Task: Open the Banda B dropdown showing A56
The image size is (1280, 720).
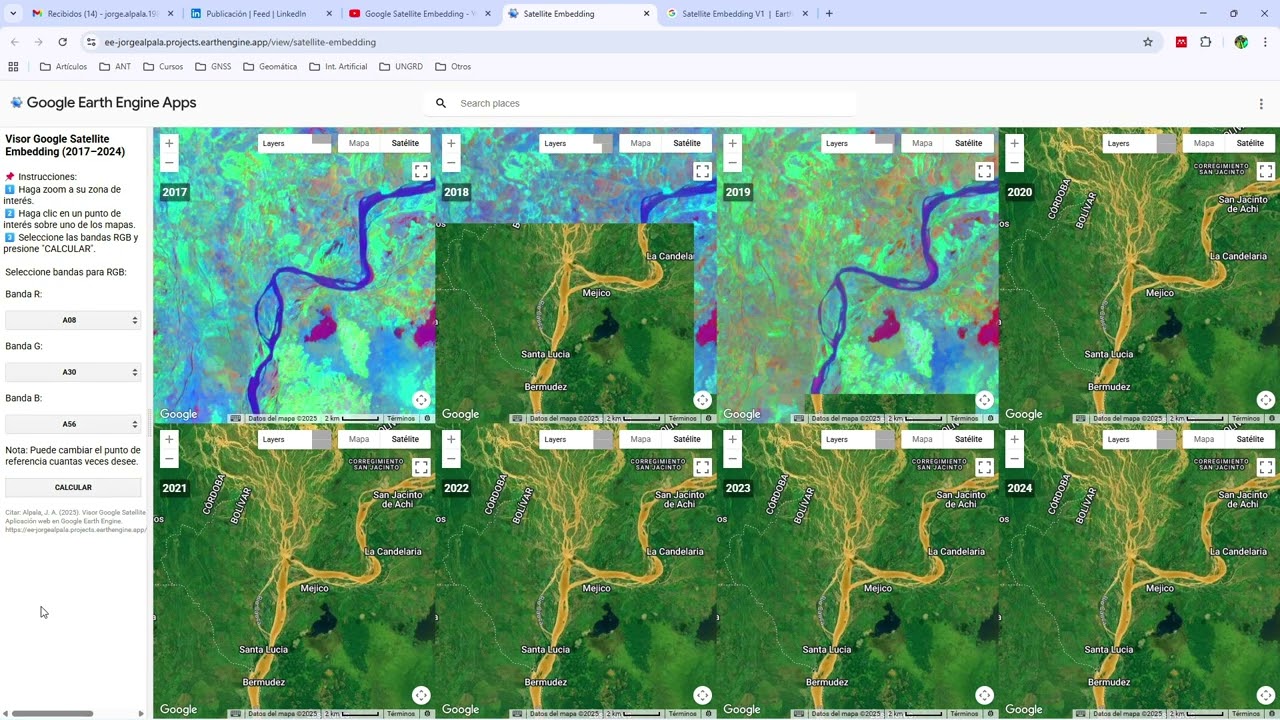Action: pyautogui.click(x=73, y=424)
